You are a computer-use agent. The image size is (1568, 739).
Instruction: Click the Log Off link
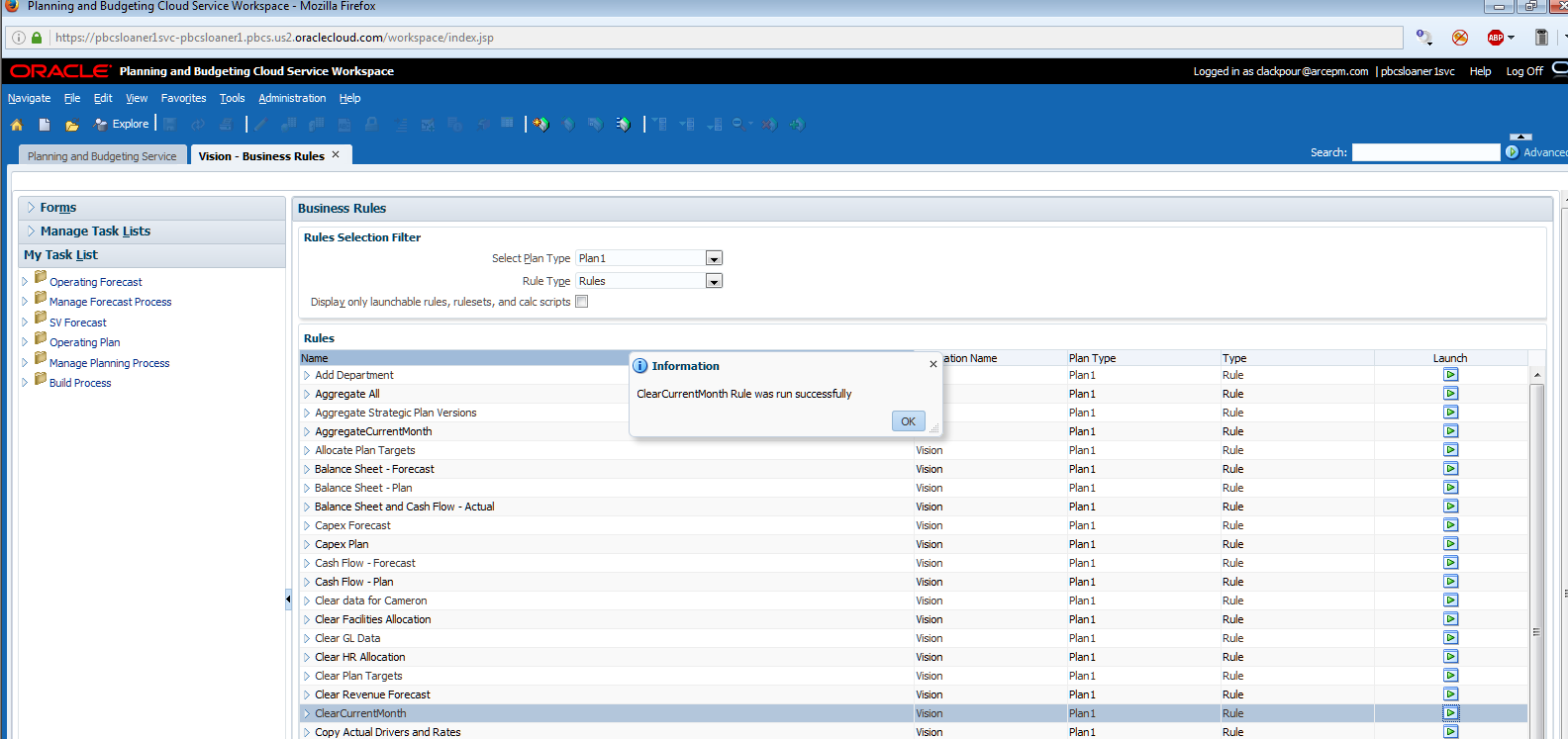click(x=1524, y=71)
